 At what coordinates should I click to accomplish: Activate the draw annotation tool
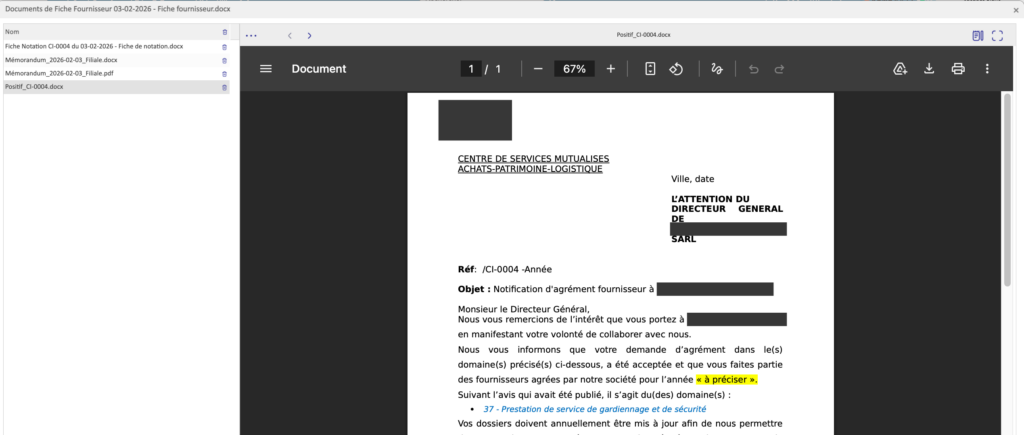[715, 69]
